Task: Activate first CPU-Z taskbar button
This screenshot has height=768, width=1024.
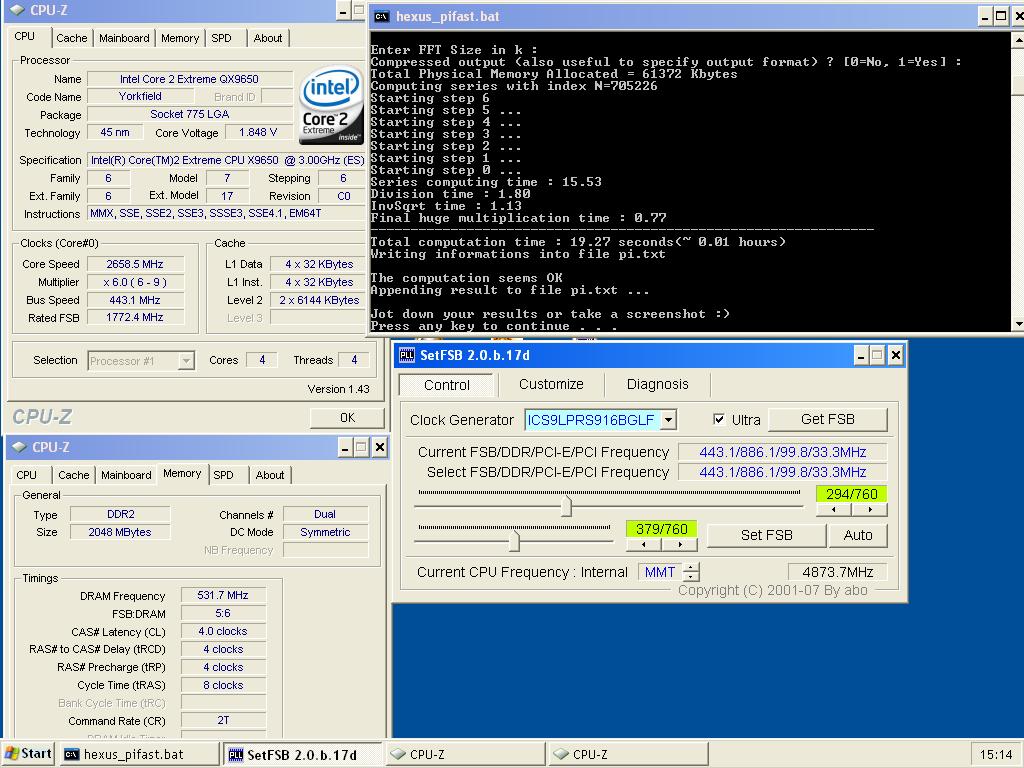Action: click(x=465, y=754)
